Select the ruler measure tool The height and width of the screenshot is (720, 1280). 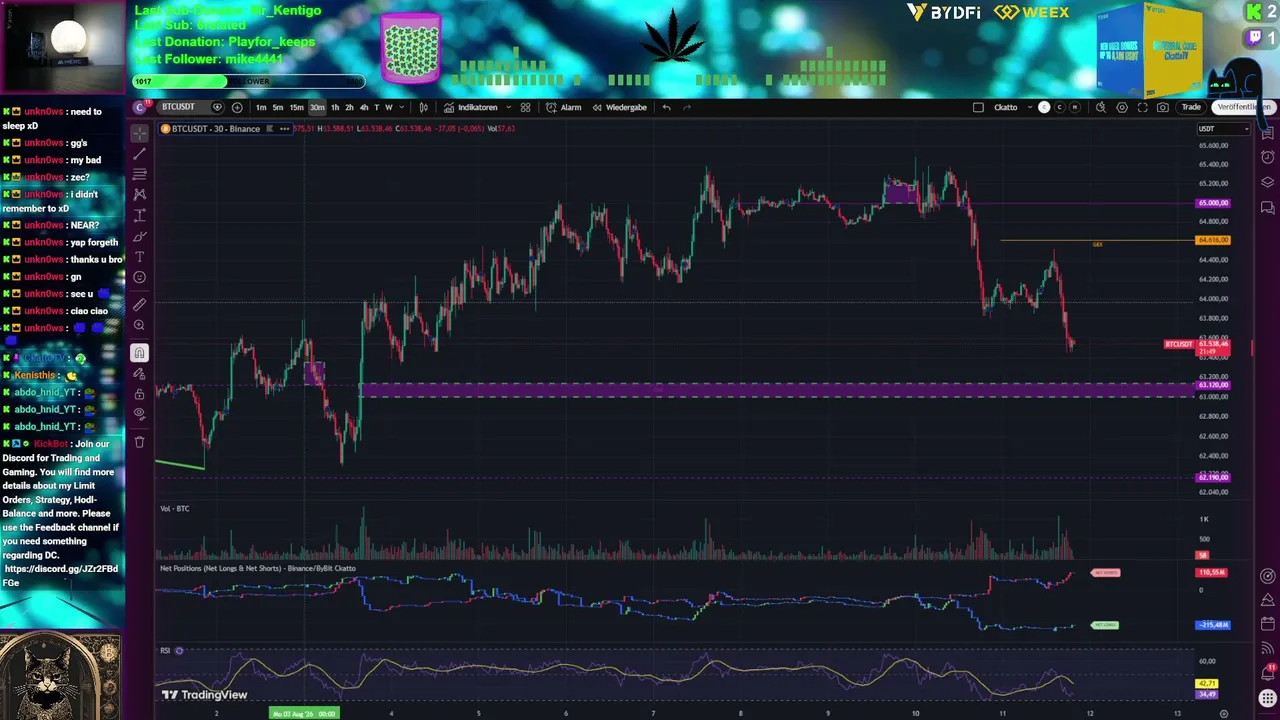(x=139, y=304)
